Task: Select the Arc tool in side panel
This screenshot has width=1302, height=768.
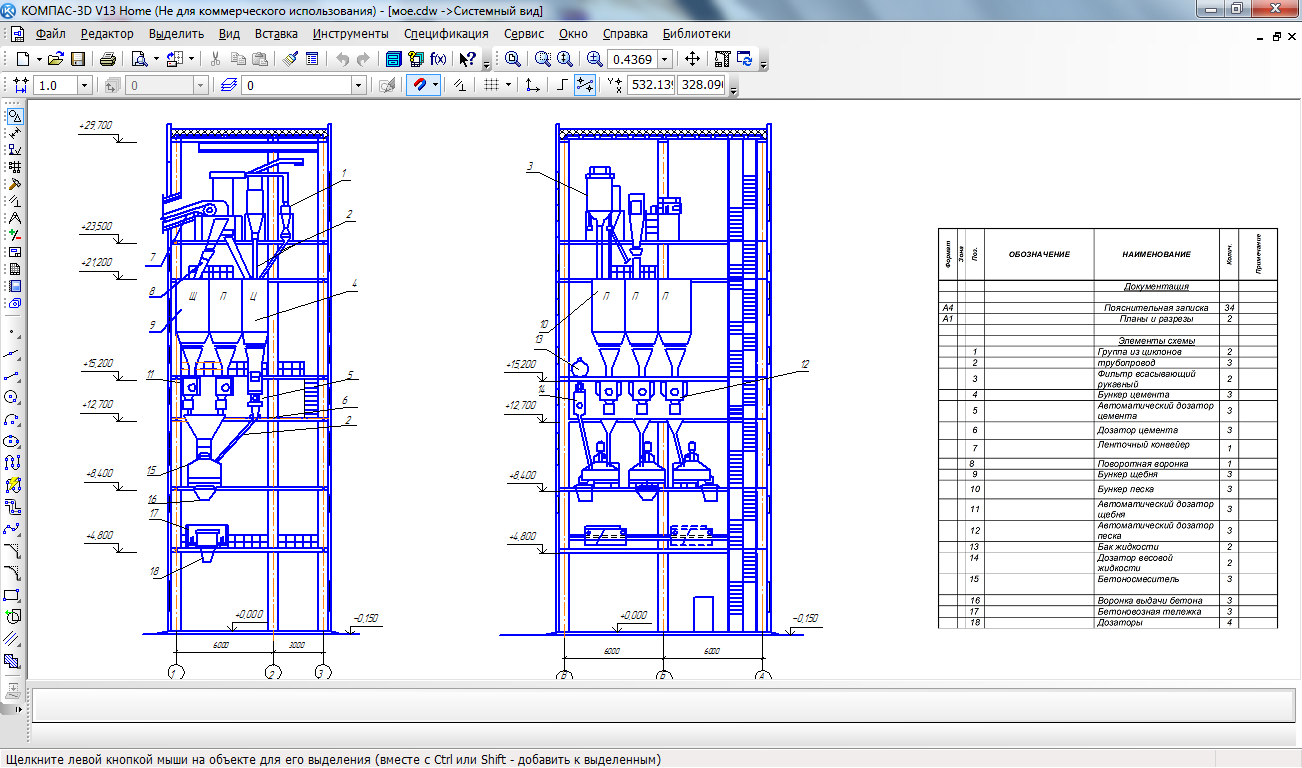Action: point(13,418)
